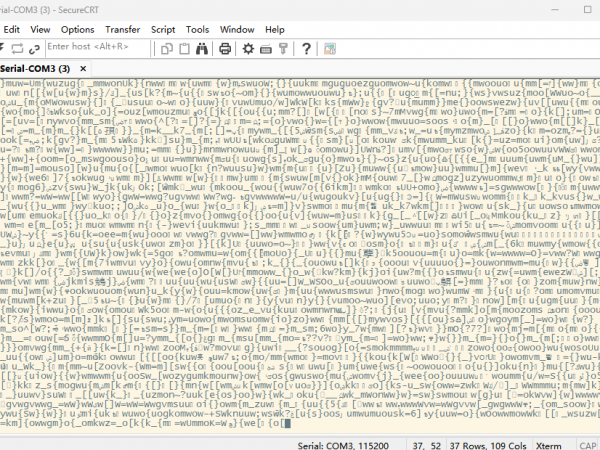The height and width of the screenshot is (450, 600).
Task: Click the Copy icon in toolbar
Action: 167,48
